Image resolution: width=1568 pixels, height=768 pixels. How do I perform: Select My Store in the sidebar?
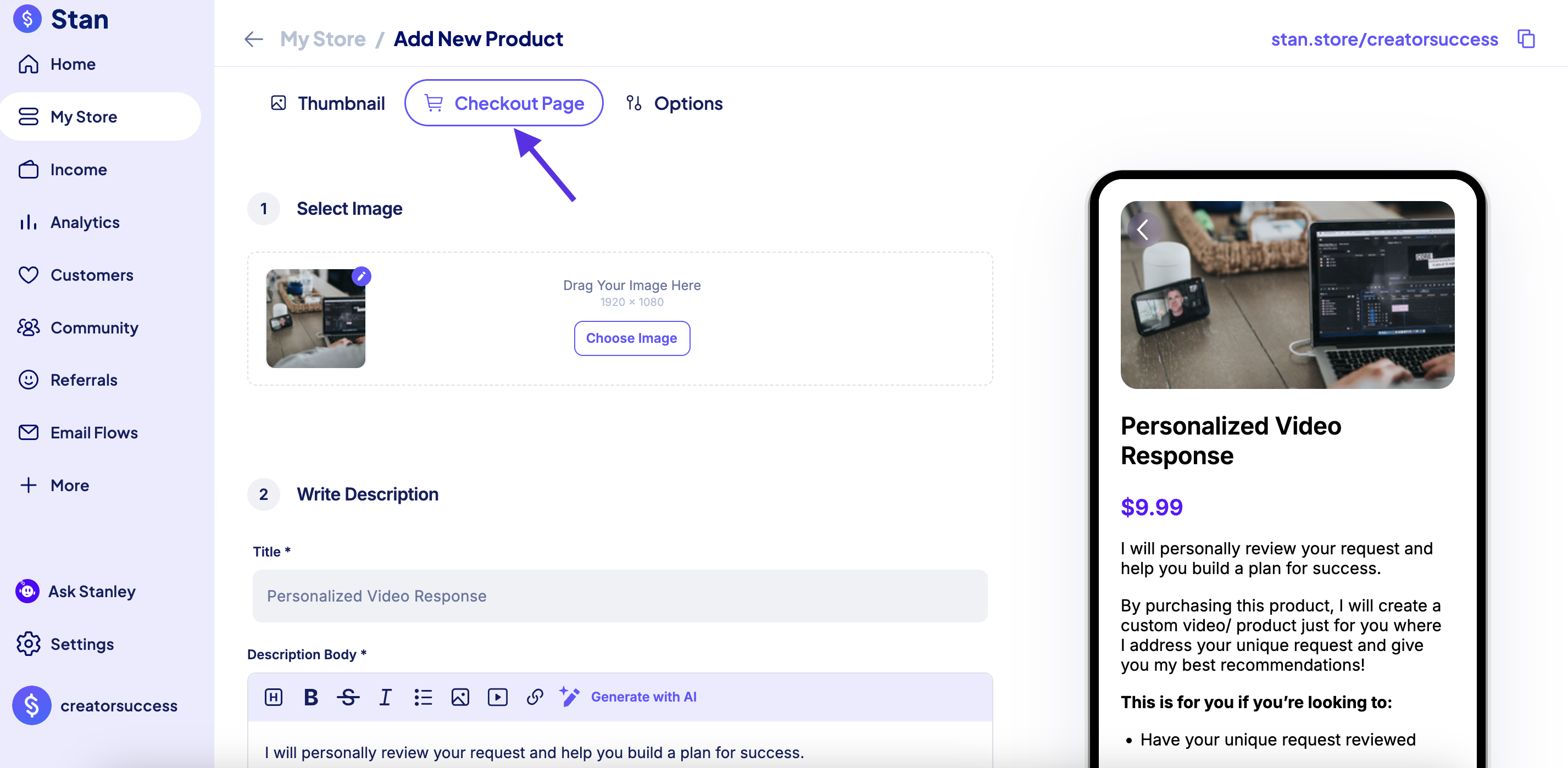point(101,116)
